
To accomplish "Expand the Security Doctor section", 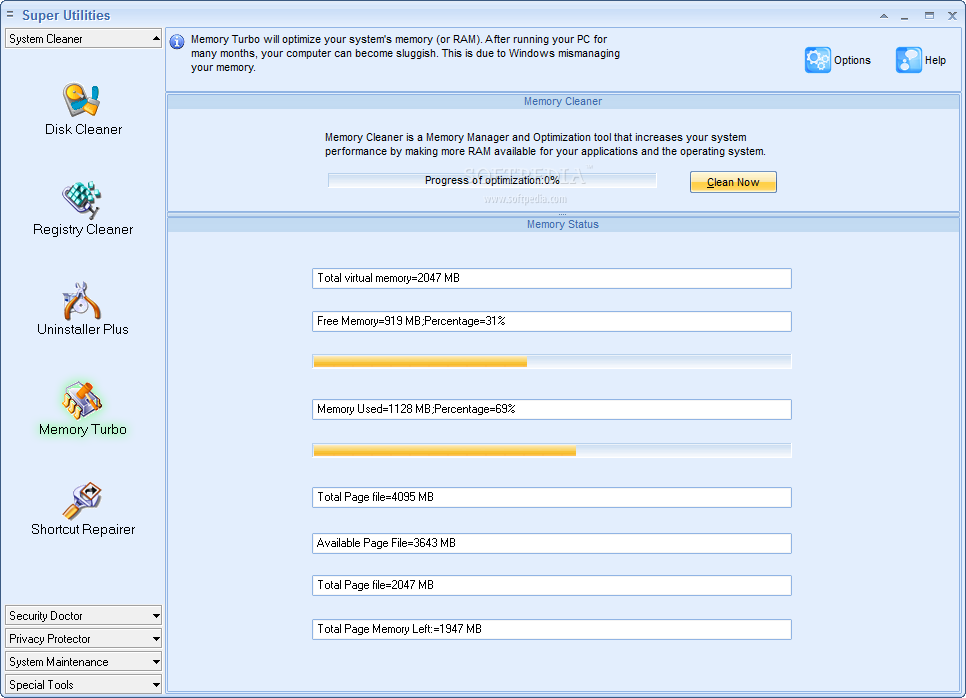I will 83,615.
